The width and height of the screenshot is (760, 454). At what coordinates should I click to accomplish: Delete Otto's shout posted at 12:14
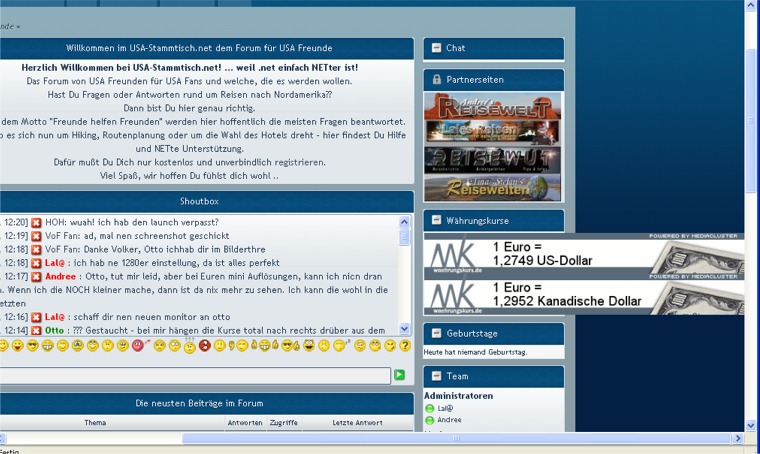37,330
